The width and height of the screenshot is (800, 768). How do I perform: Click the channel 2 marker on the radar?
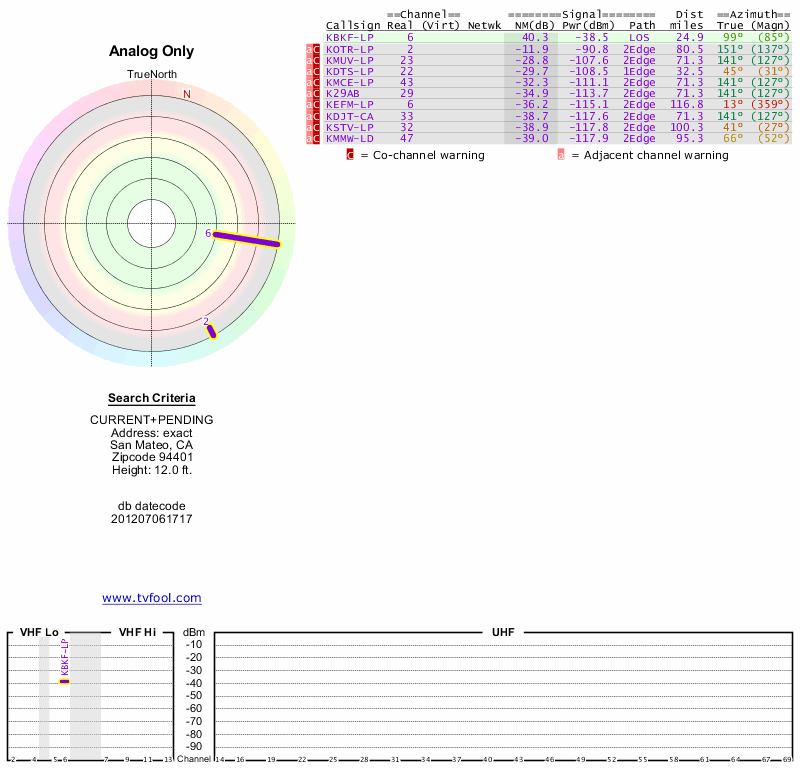[x=211, y=331]
